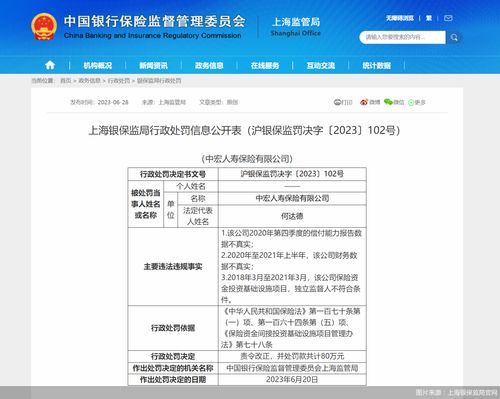Click the magnifier search button

click(454, 37)
